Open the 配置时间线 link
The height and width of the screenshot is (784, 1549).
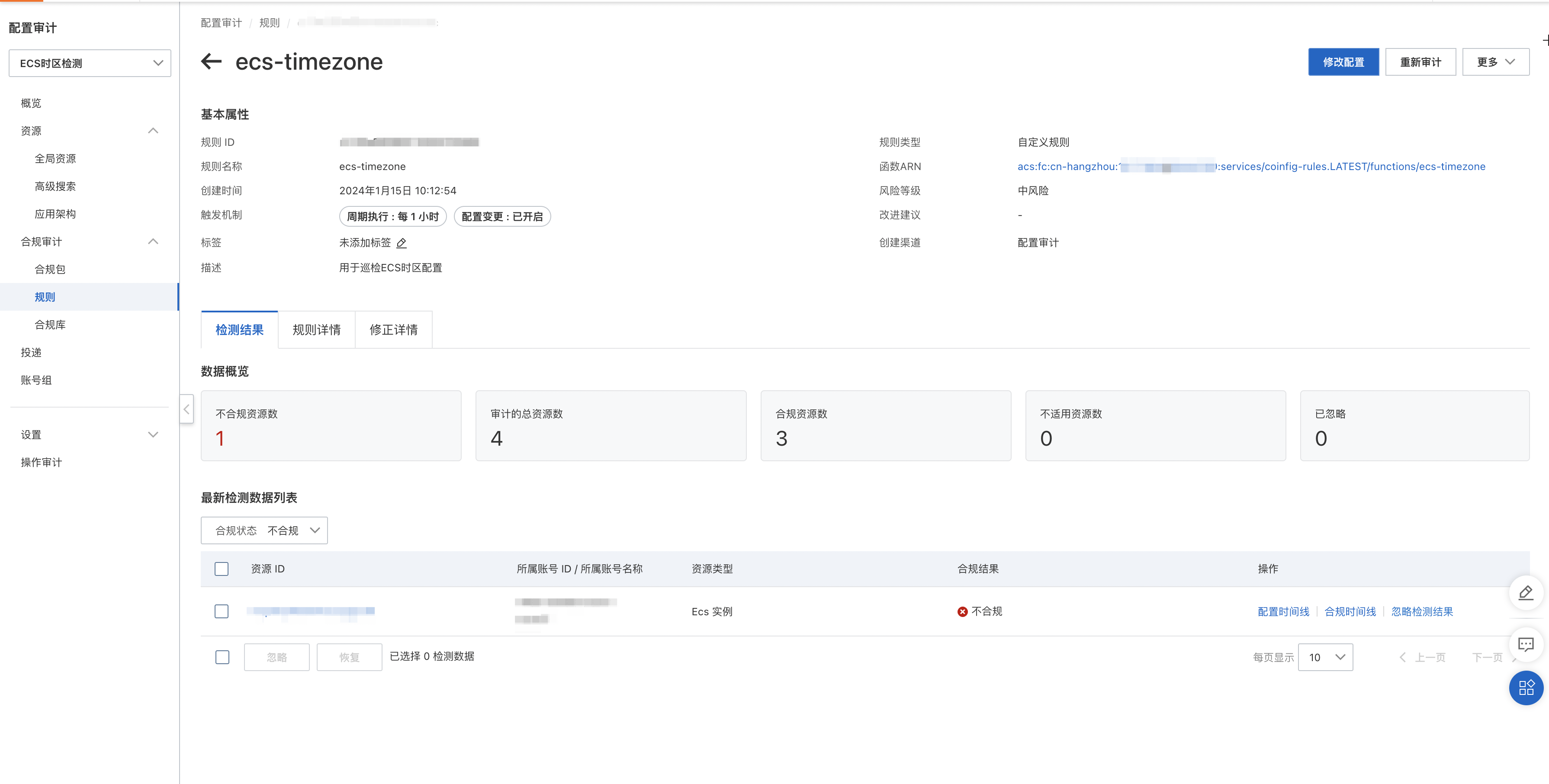click(x=1283, y=611)
